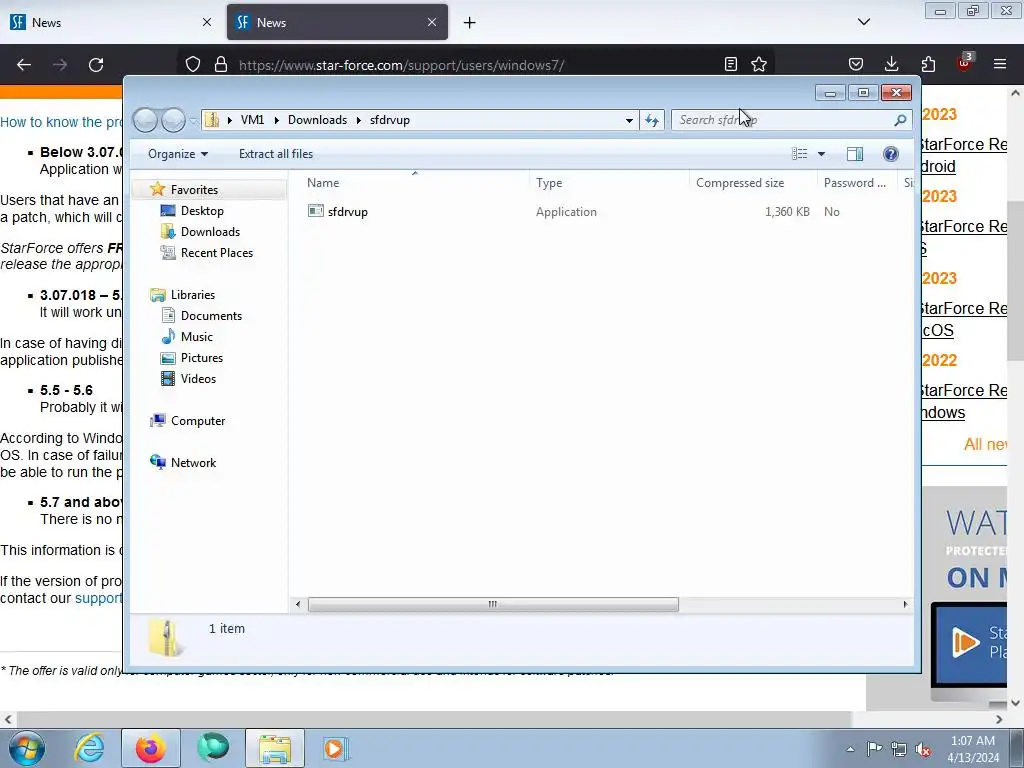
Task: Click the Windows Explorer taskbar icon
Action: pos(275,748)
